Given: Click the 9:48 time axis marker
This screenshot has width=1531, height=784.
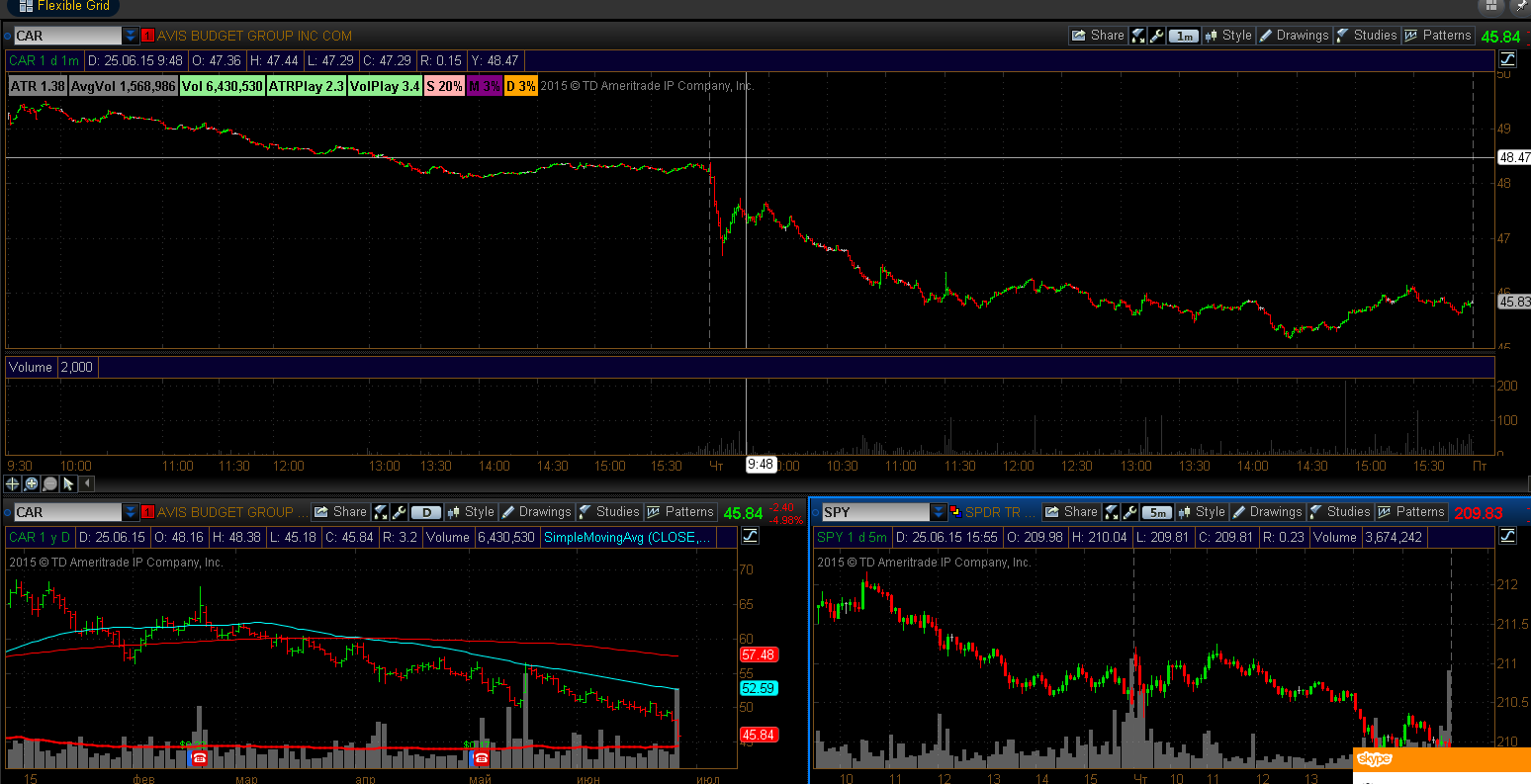Looking at the screenshot, I should pos(761,465).
